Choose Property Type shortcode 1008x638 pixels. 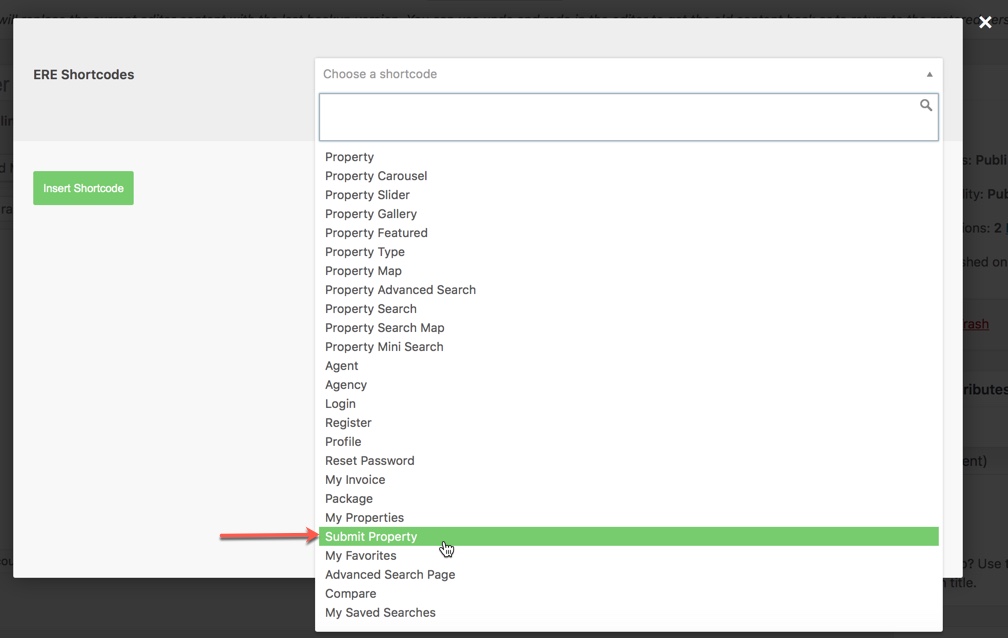click(x=629, y=251)
